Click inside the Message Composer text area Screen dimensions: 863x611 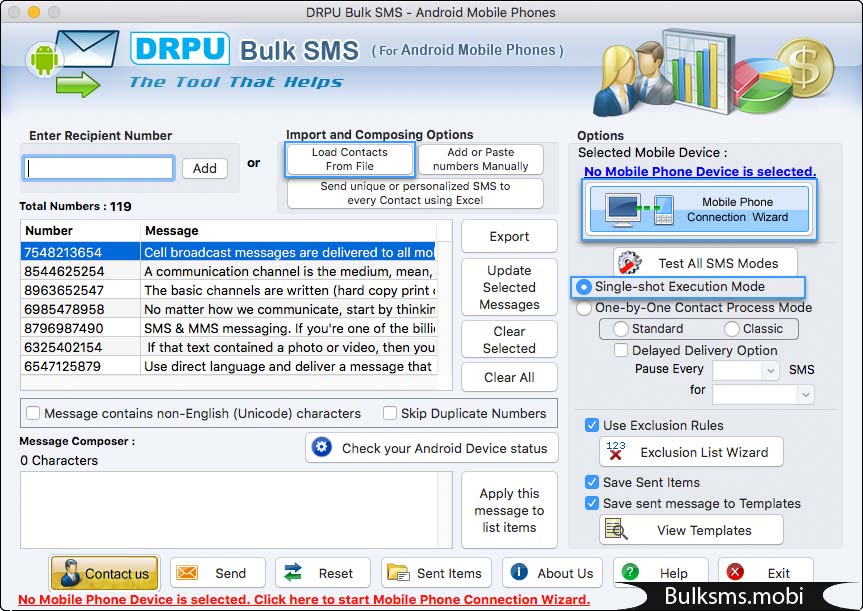click(236, 510)
